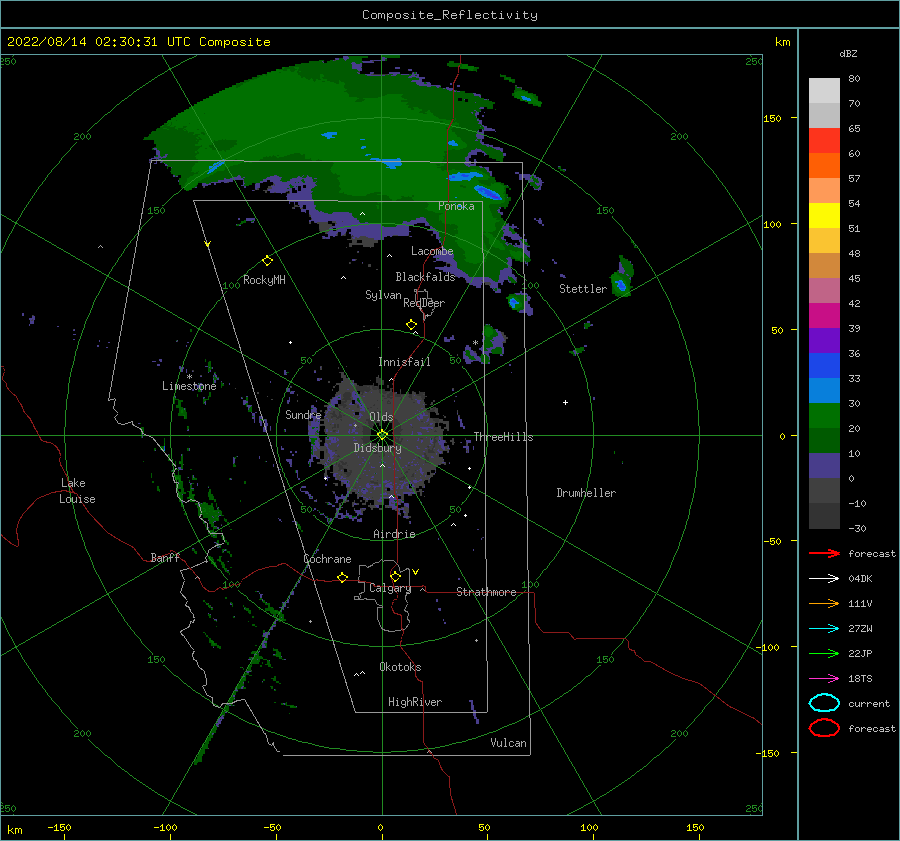Click the Banff label

coord(165,558)
